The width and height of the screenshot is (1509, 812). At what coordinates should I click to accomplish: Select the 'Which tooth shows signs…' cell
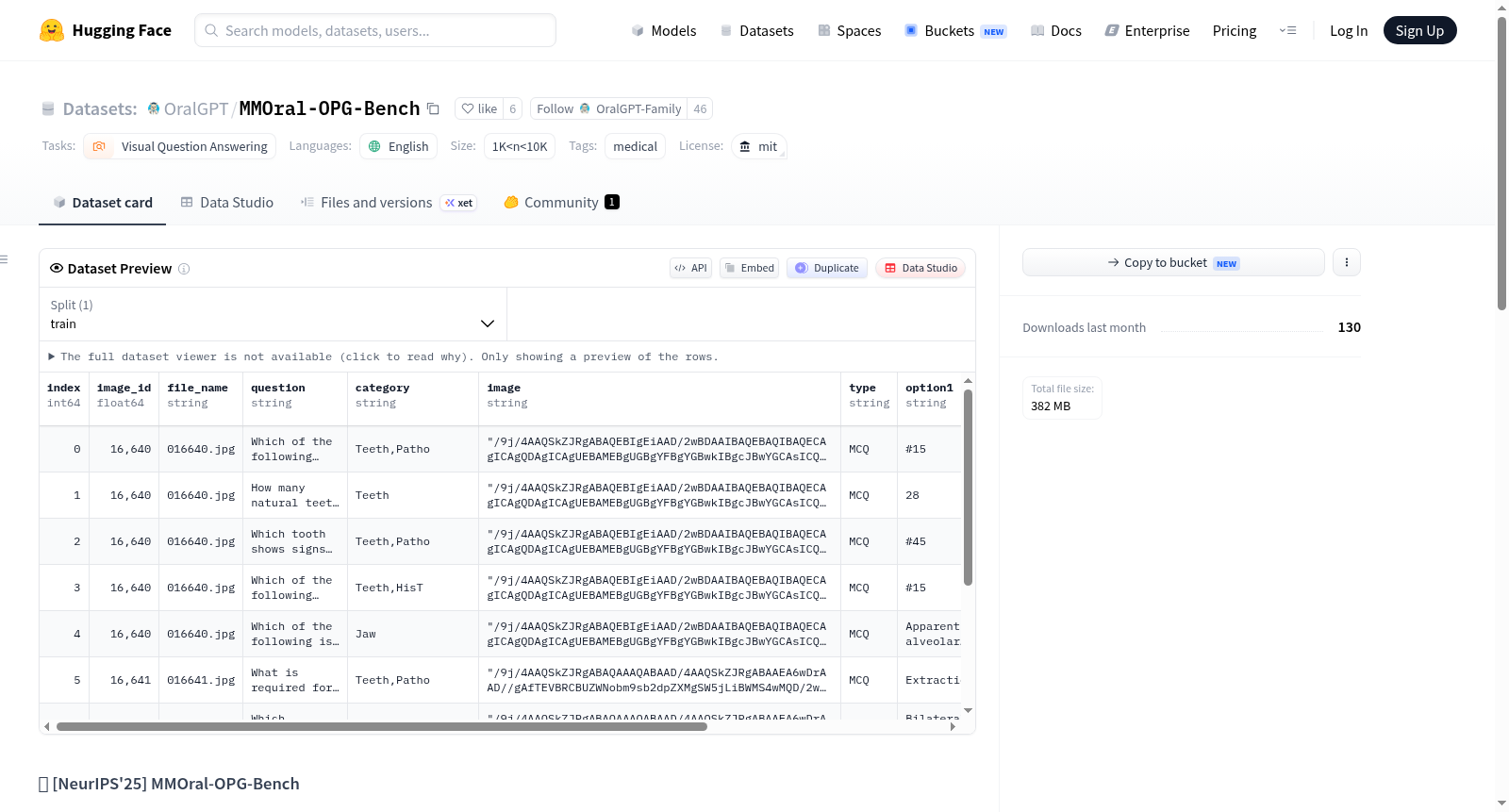pyautogui.click(x=295, y=541)
